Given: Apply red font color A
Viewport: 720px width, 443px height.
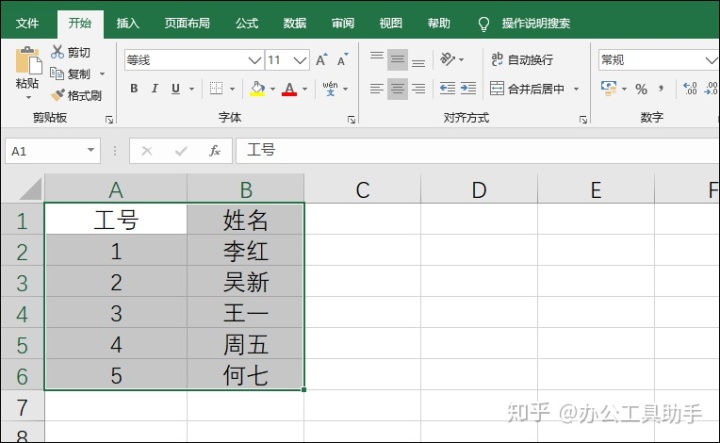Looking at the screenshot, I should pos(289,88).
